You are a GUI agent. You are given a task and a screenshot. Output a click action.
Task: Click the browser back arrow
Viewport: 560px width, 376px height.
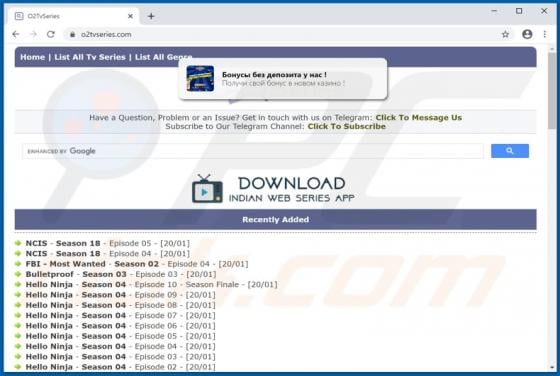pyautogui.click(x=15, y=34)
